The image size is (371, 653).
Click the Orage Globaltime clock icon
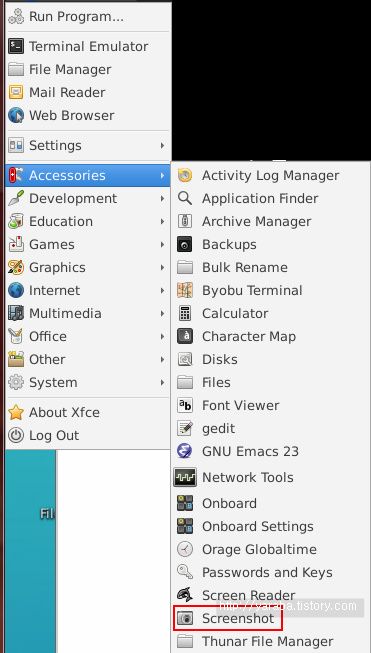coord(184,549)
